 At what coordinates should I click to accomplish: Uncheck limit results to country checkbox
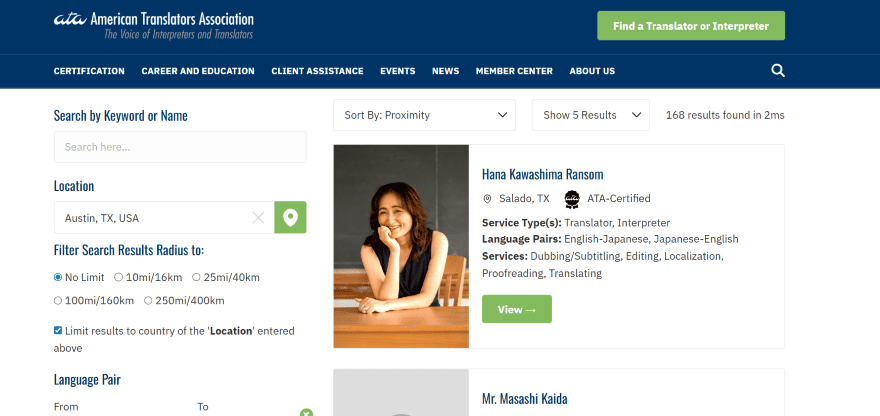click(58, 330)
